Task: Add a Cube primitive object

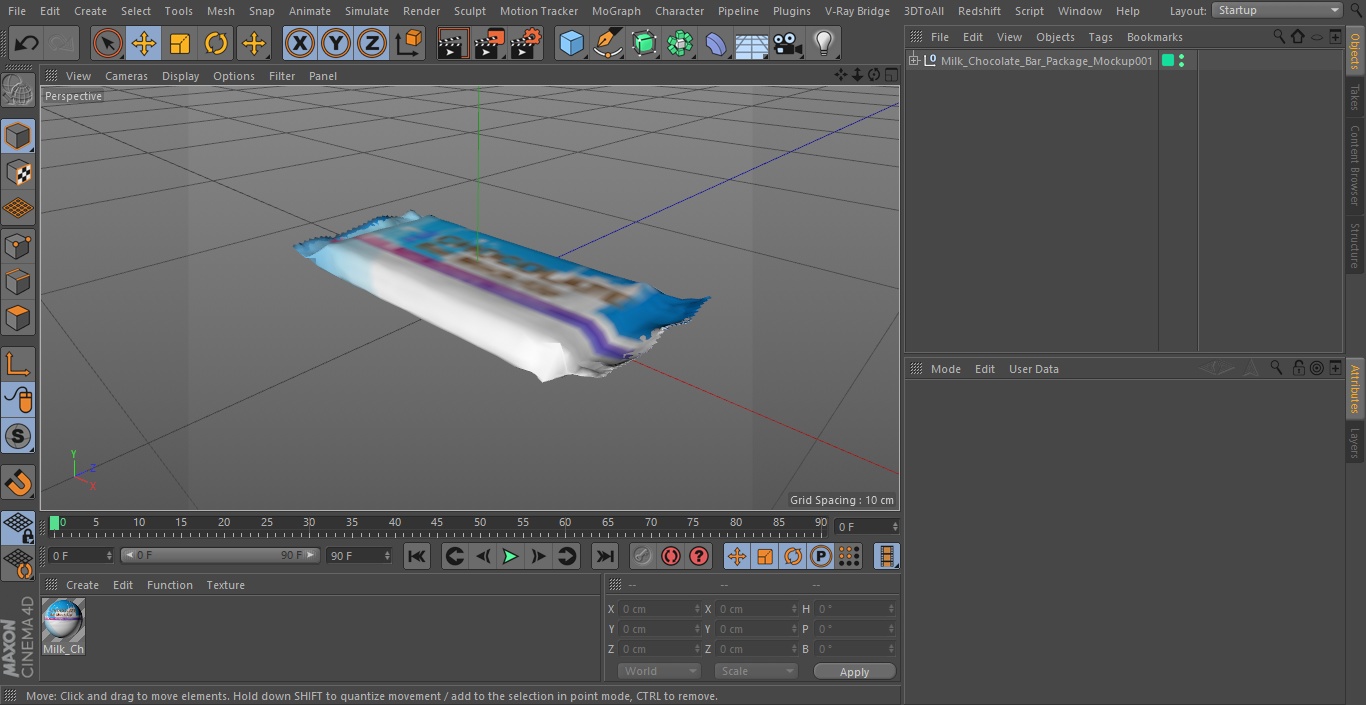Action: pyautogui.click(x=571, y=43)
